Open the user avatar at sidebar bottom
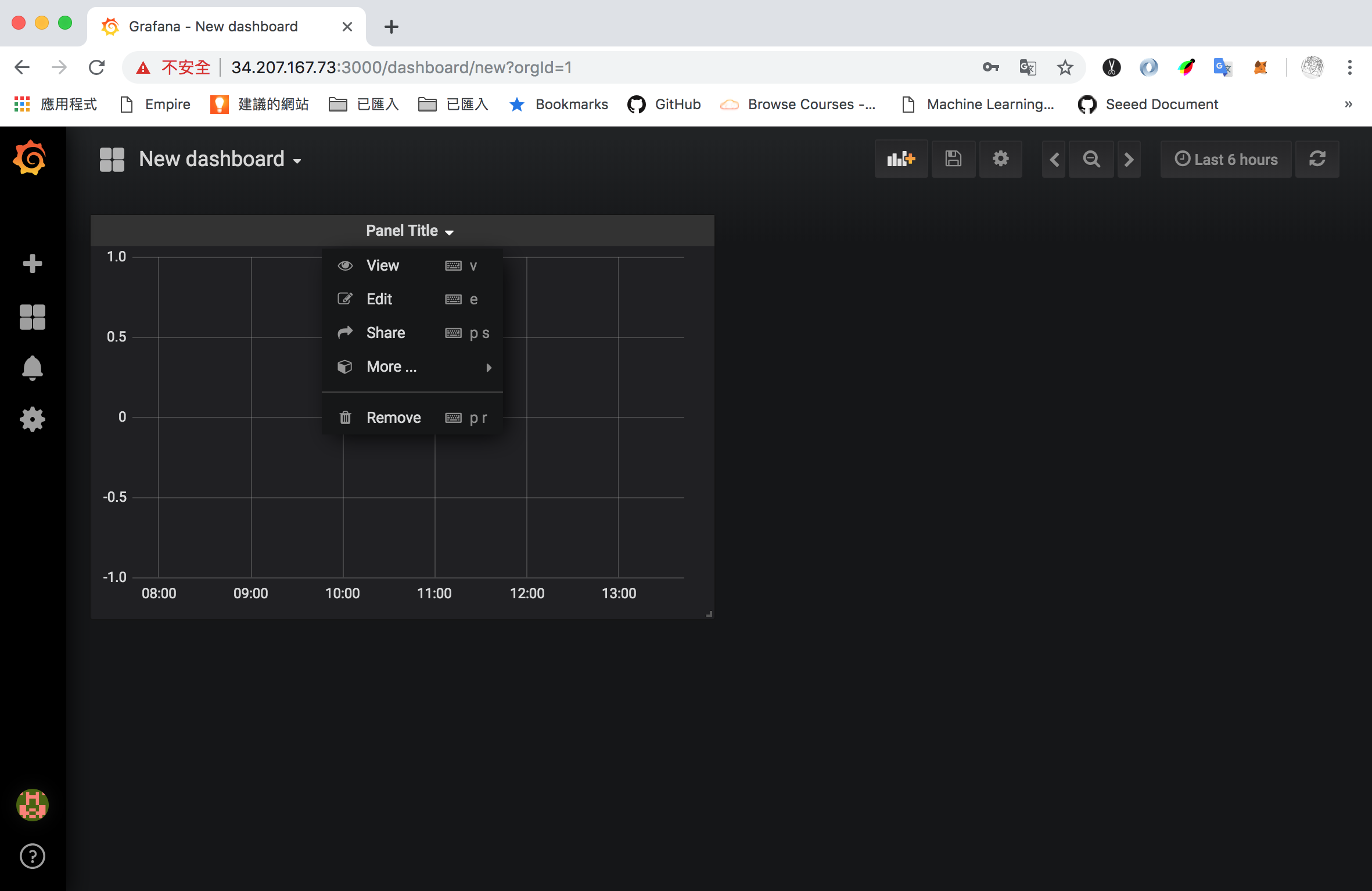The height and width of the screenshot is (891, 1372). click(32, 804)
